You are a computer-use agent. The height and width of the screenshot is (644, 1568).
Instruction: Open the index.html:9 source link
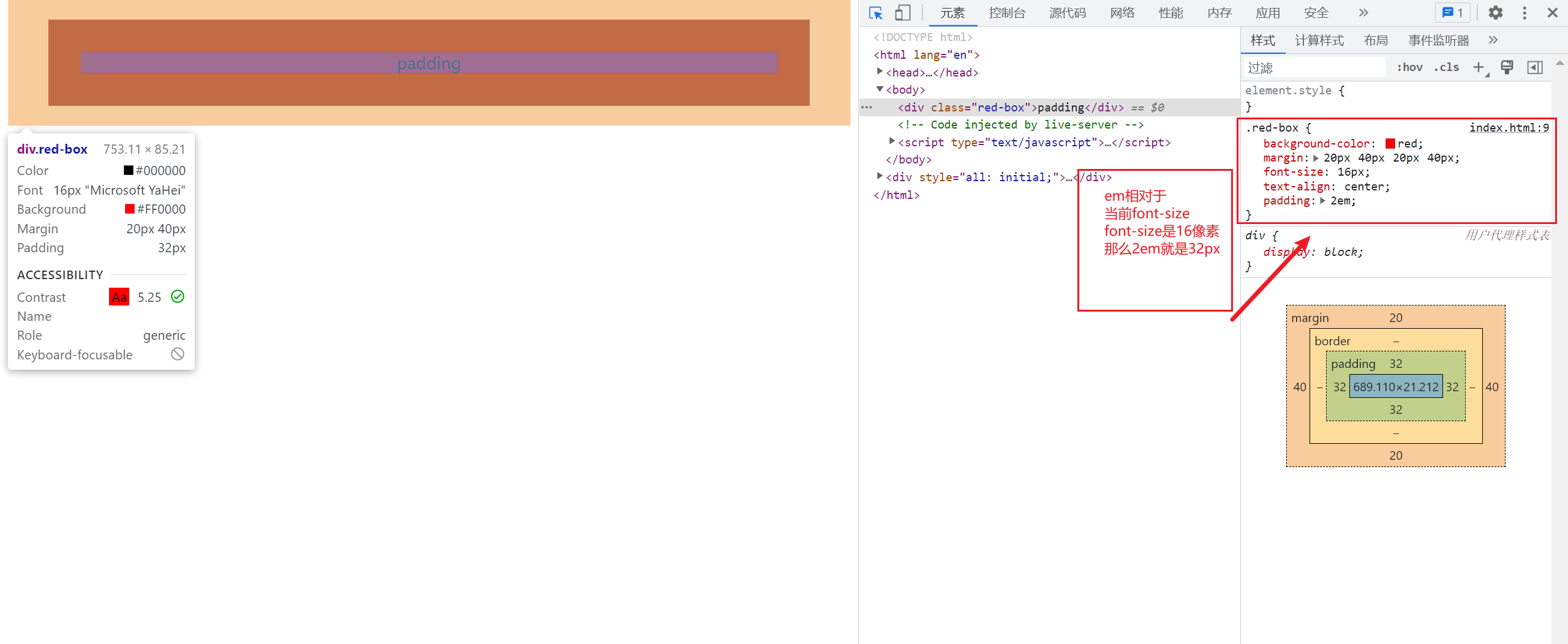click(x=1509, y=127)
